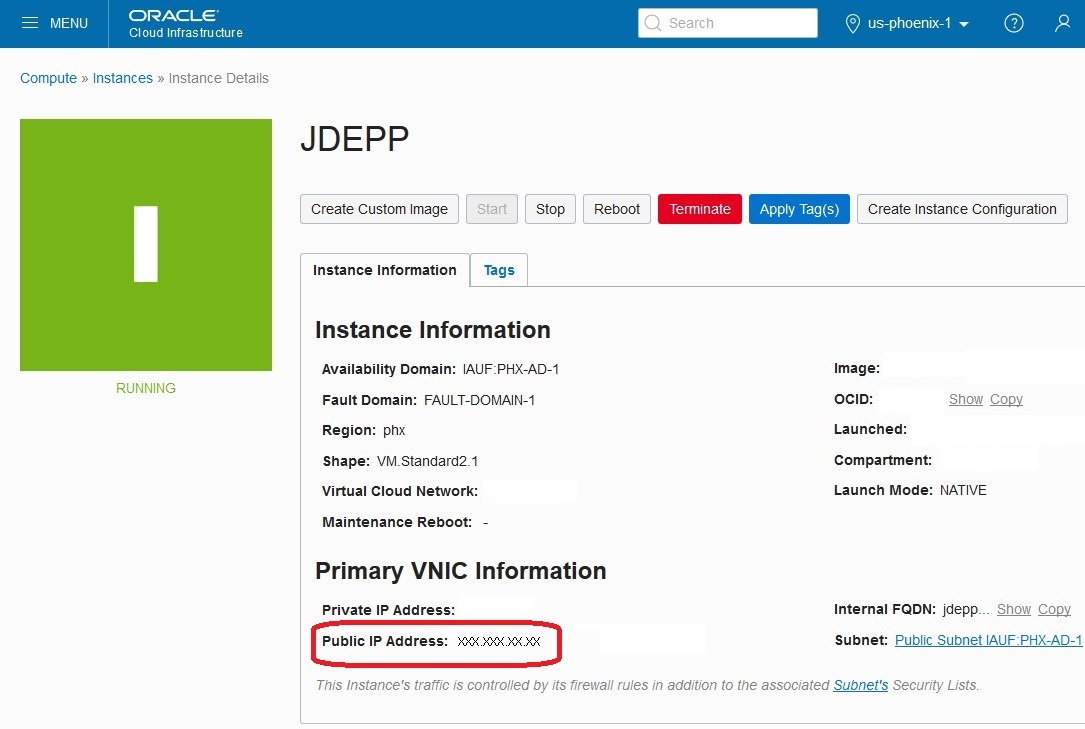Stop the JDEPP instance

click(550, 209)
